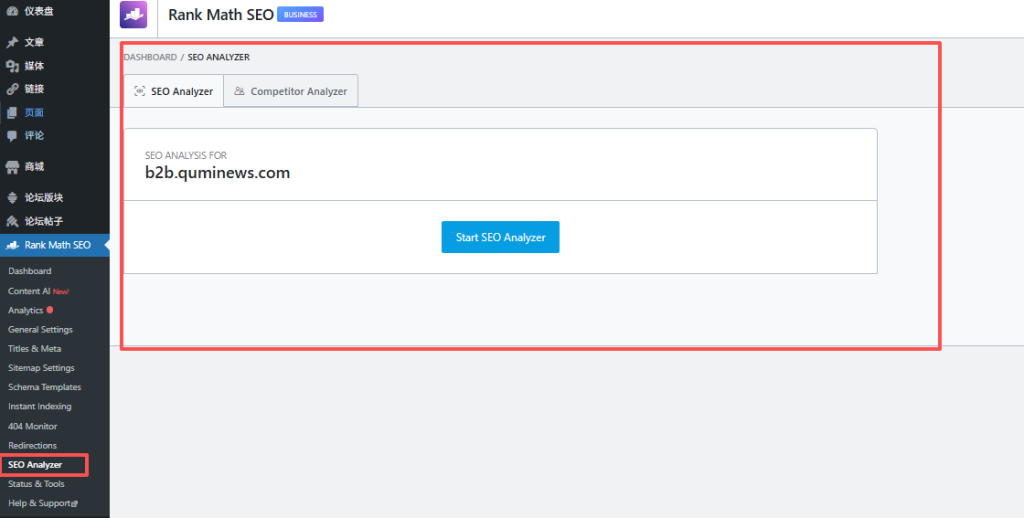
Task: Open Instant Indexing submenu item
Action: [40, 406]
